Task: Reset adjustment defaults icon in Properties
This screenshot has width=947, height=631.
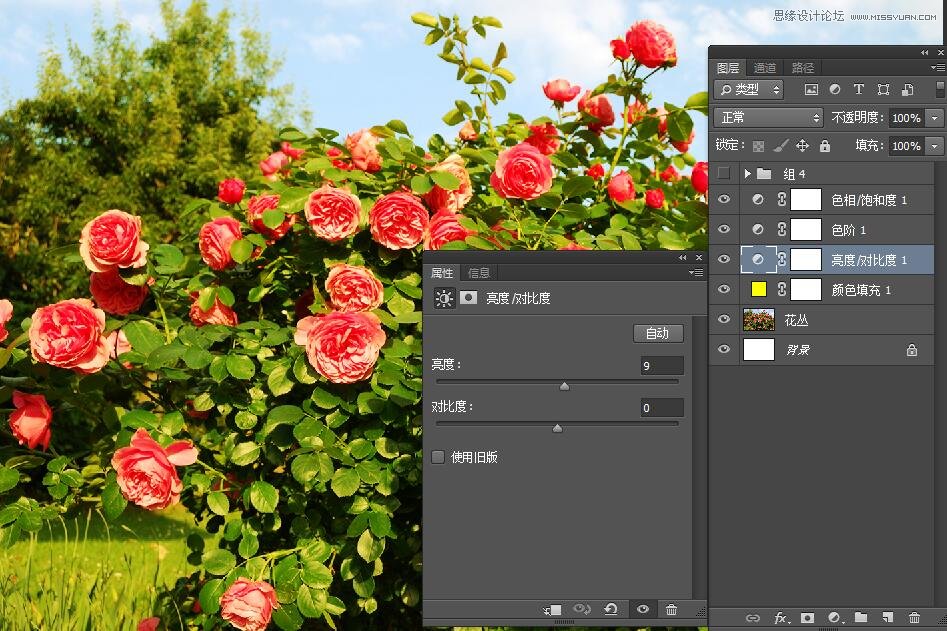Action: pyautogui.click(x=611, y=609)
